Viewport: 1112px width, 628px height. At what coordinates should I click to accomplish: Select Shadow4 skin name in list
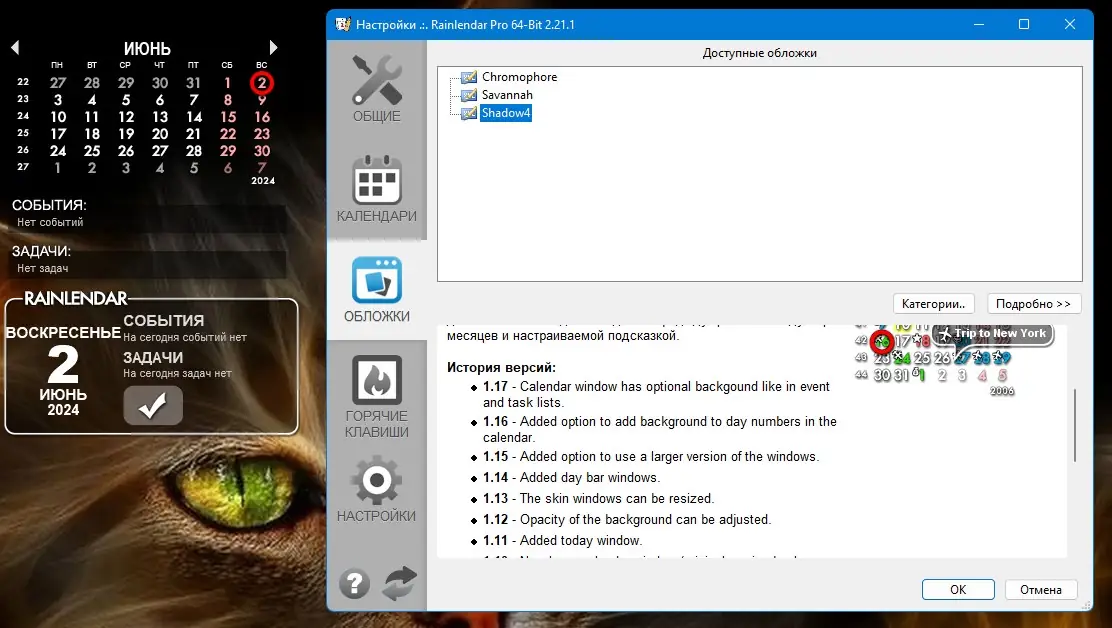click(x=506, y=113)
